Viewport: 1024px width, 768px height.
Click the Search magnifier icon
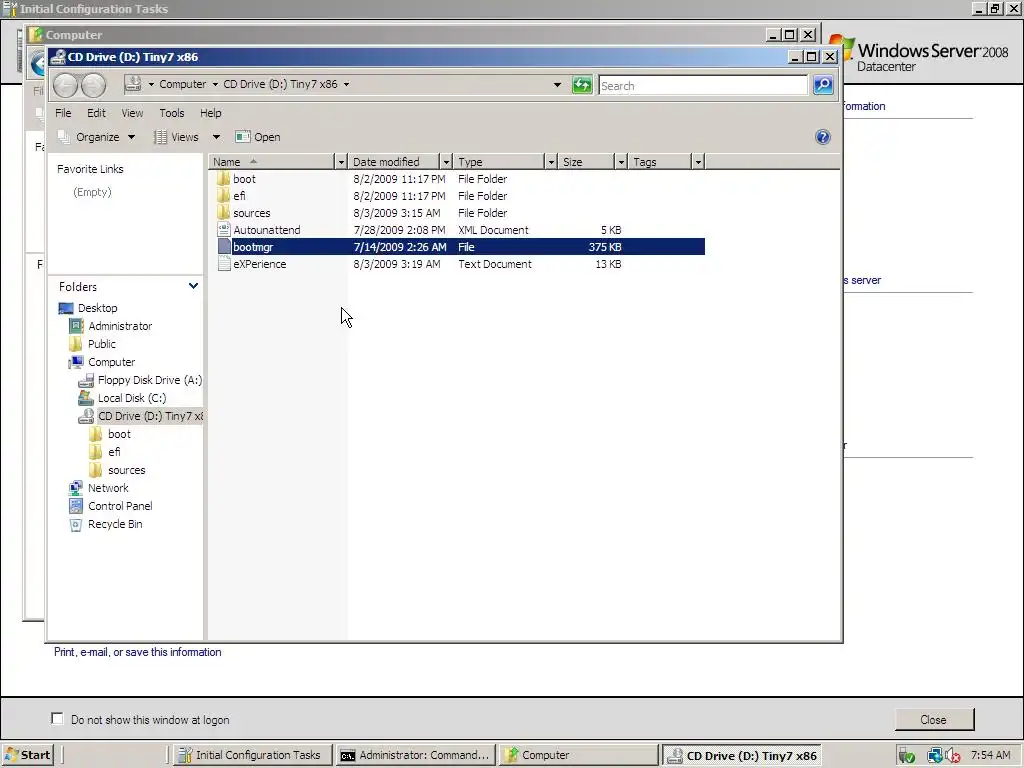coord(823,85)
